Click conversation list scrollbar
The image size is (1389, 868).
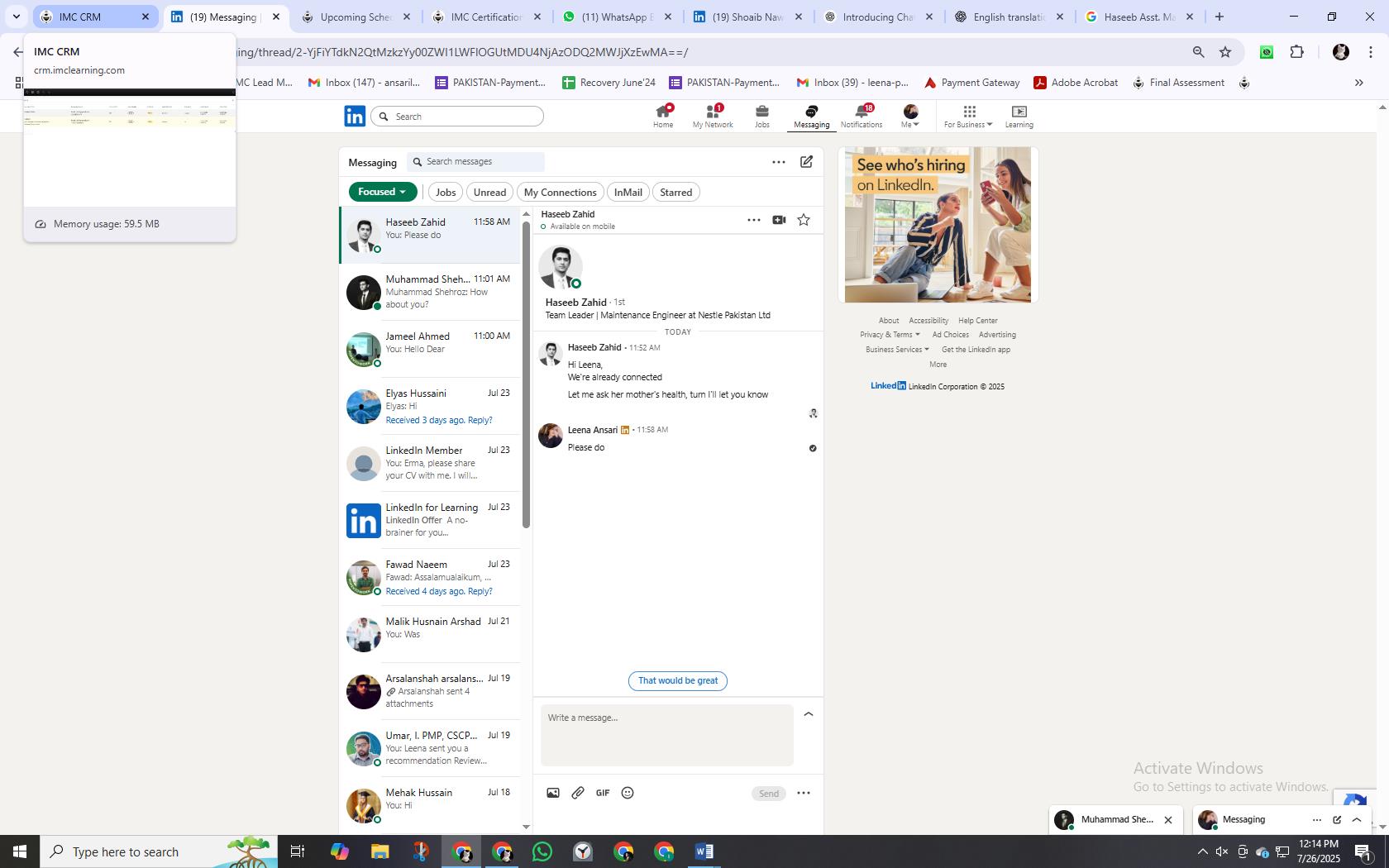[x=526, y=375]
